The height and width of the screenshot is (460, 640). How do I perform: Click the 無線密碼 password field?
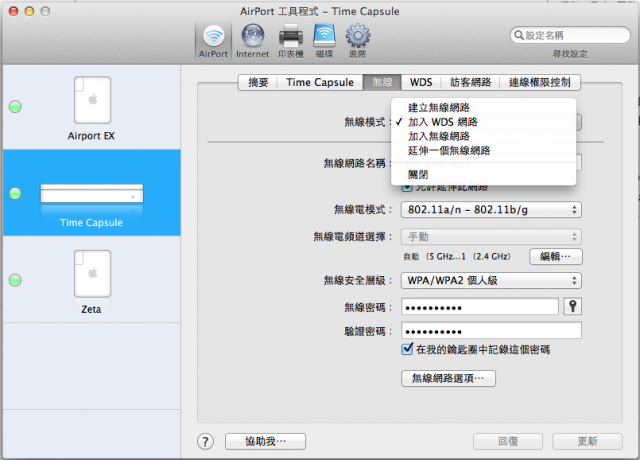coord(480,307)
